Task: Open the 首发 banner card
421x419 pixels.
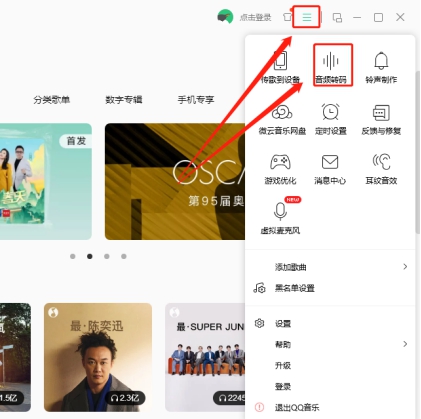Action: pyautogui.click(x=46, y=181)
